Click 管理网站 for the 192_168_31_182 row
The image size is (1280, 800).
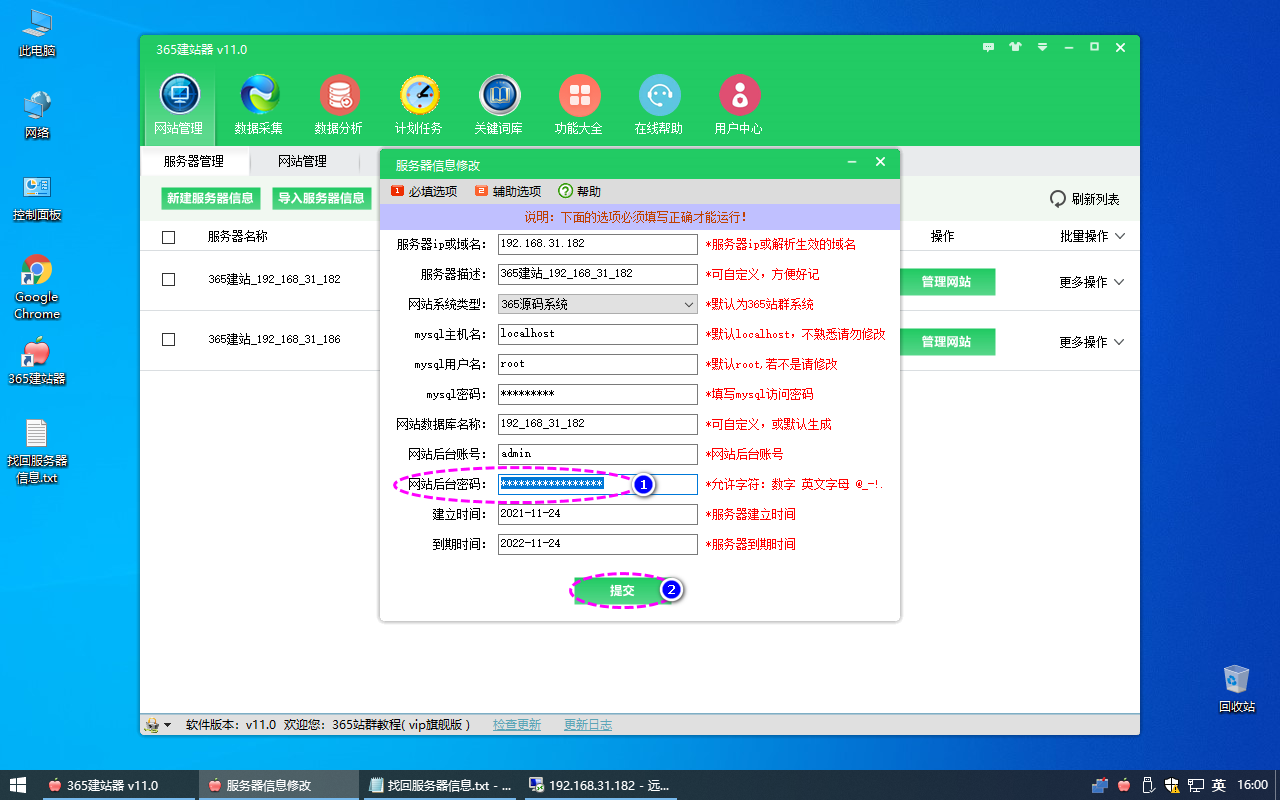click(x=946, y=282)
